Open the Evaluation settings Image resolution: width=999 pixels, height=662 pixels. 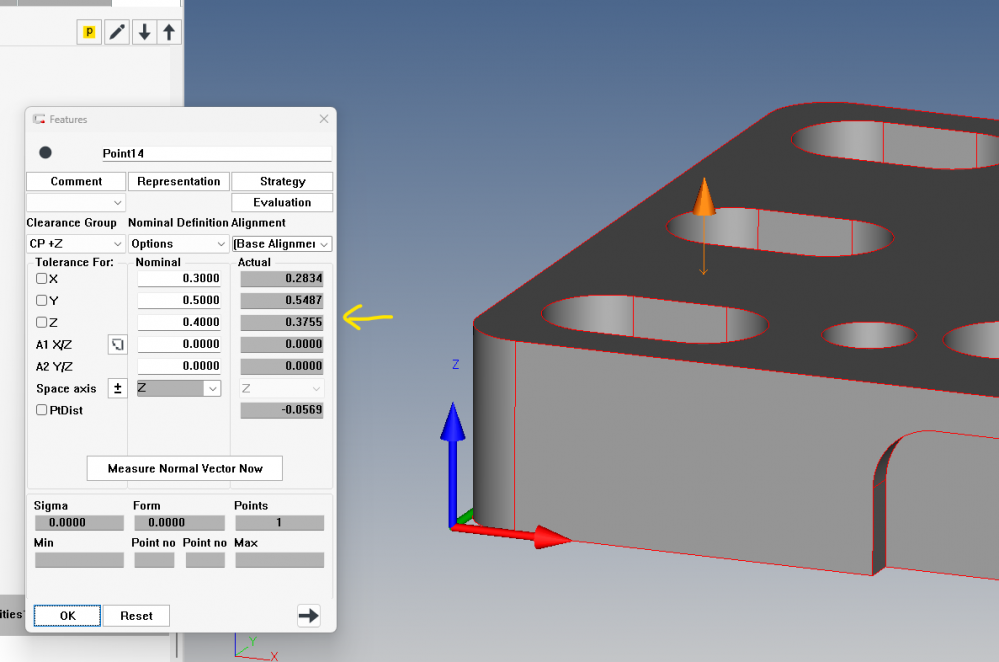[x=282, y=202]
